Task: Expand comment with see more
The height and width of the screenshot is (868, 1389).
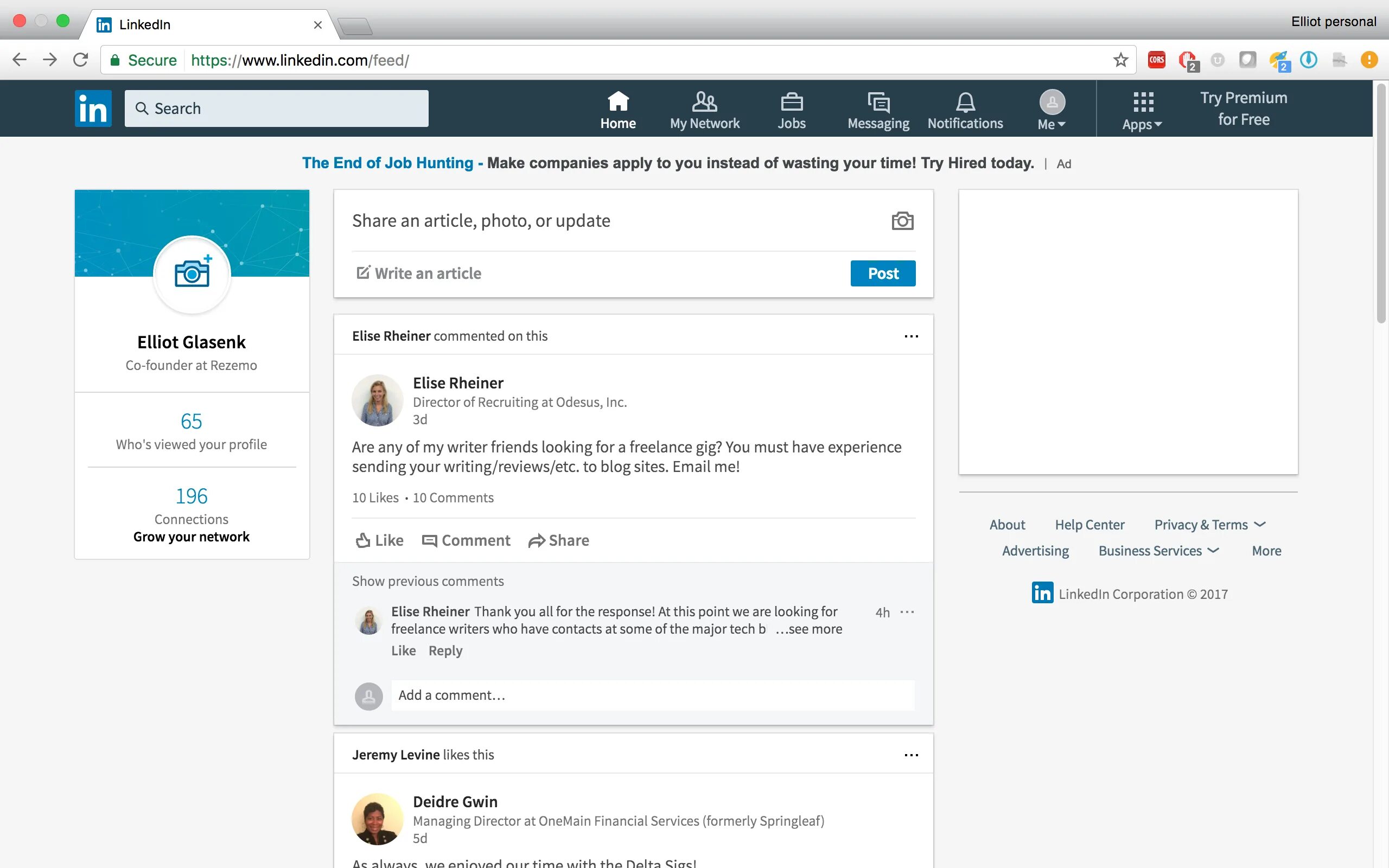Action: click(x=809, y=629)
